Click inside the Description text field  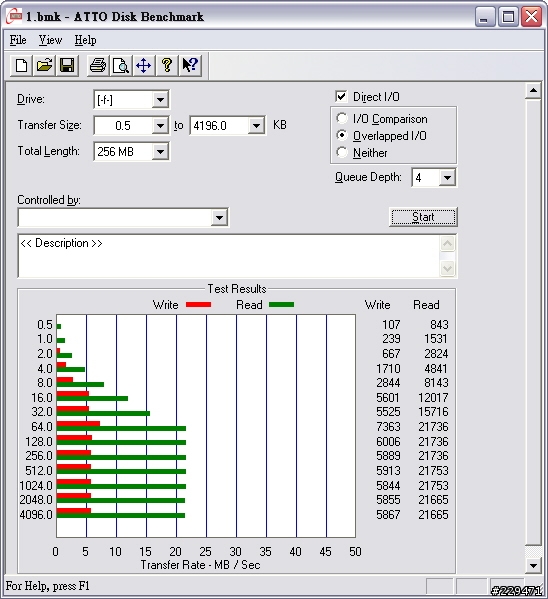pyautogui.click(x=229, y=256)
